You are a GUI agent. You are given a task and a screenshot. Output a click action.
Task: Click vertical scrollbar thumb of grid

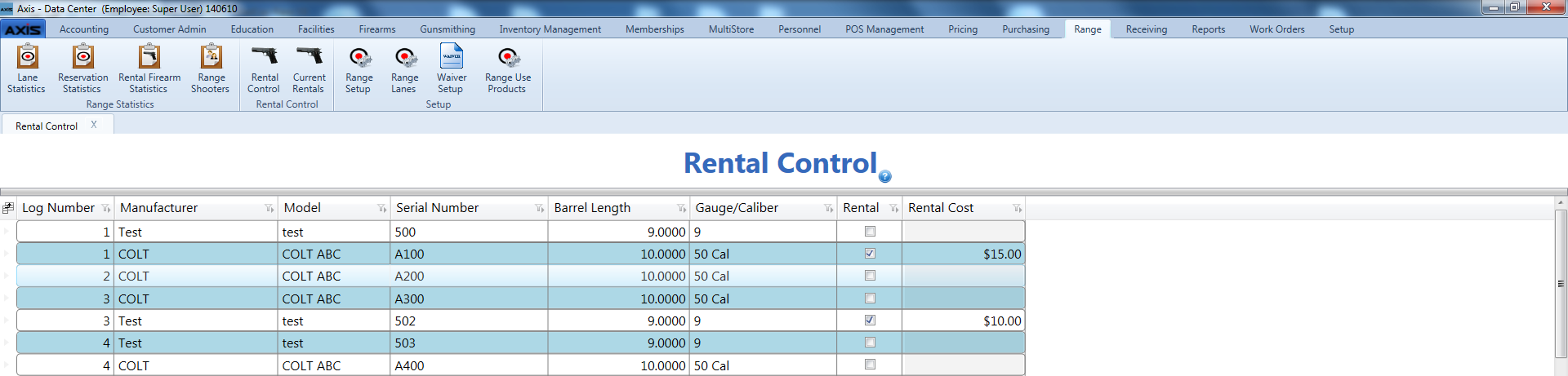point(1561,285)
